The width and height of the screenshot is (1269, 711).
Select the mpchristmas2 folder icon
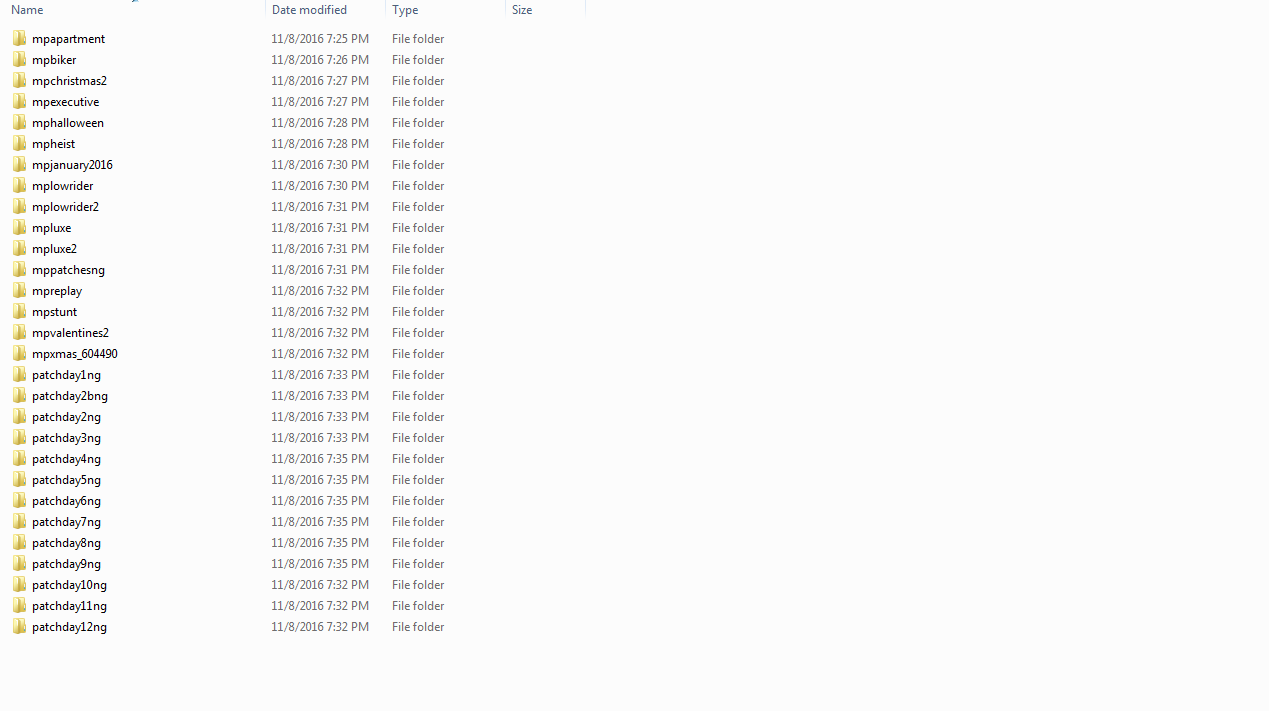point(20,81)
